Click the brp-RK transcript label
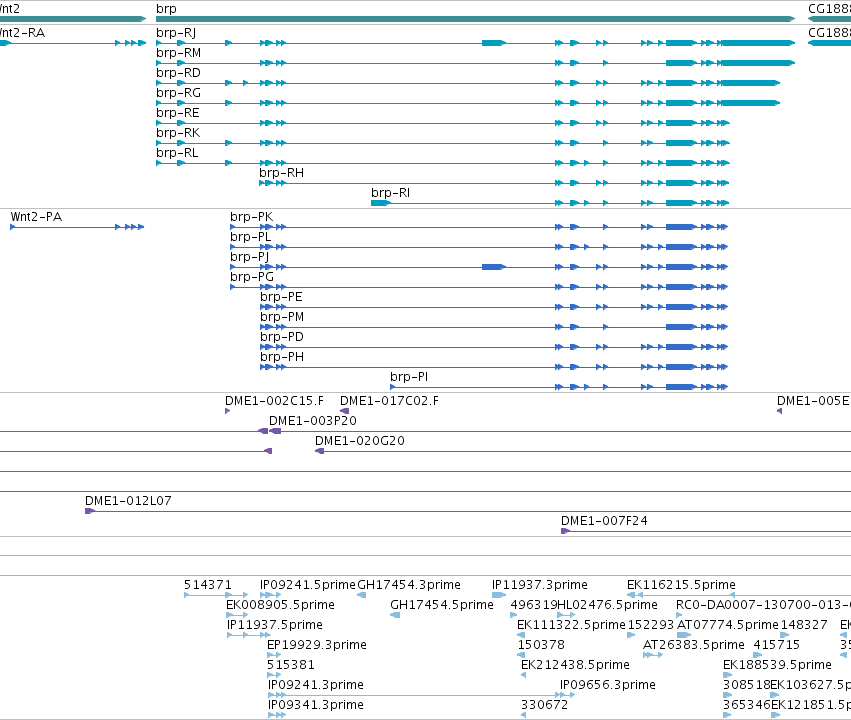 pos(178,133)
